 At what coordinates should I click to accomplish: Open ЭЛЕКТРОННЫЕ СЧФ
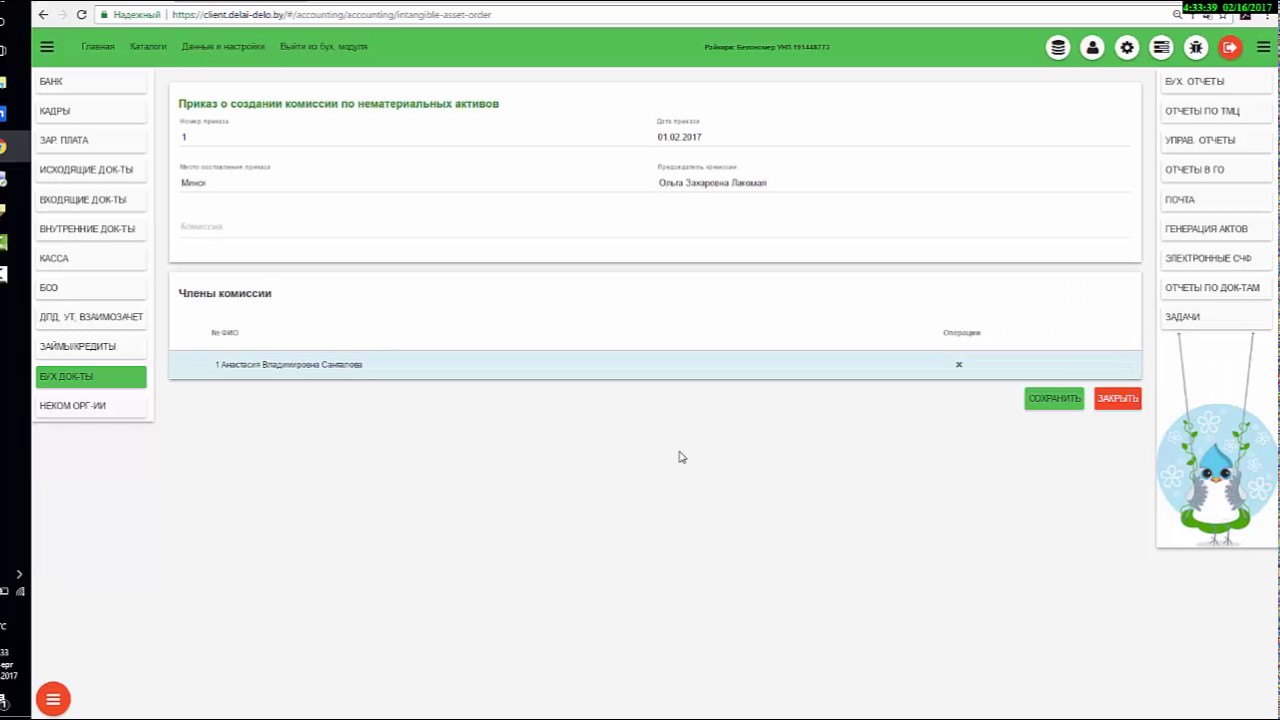[1216, 258]
